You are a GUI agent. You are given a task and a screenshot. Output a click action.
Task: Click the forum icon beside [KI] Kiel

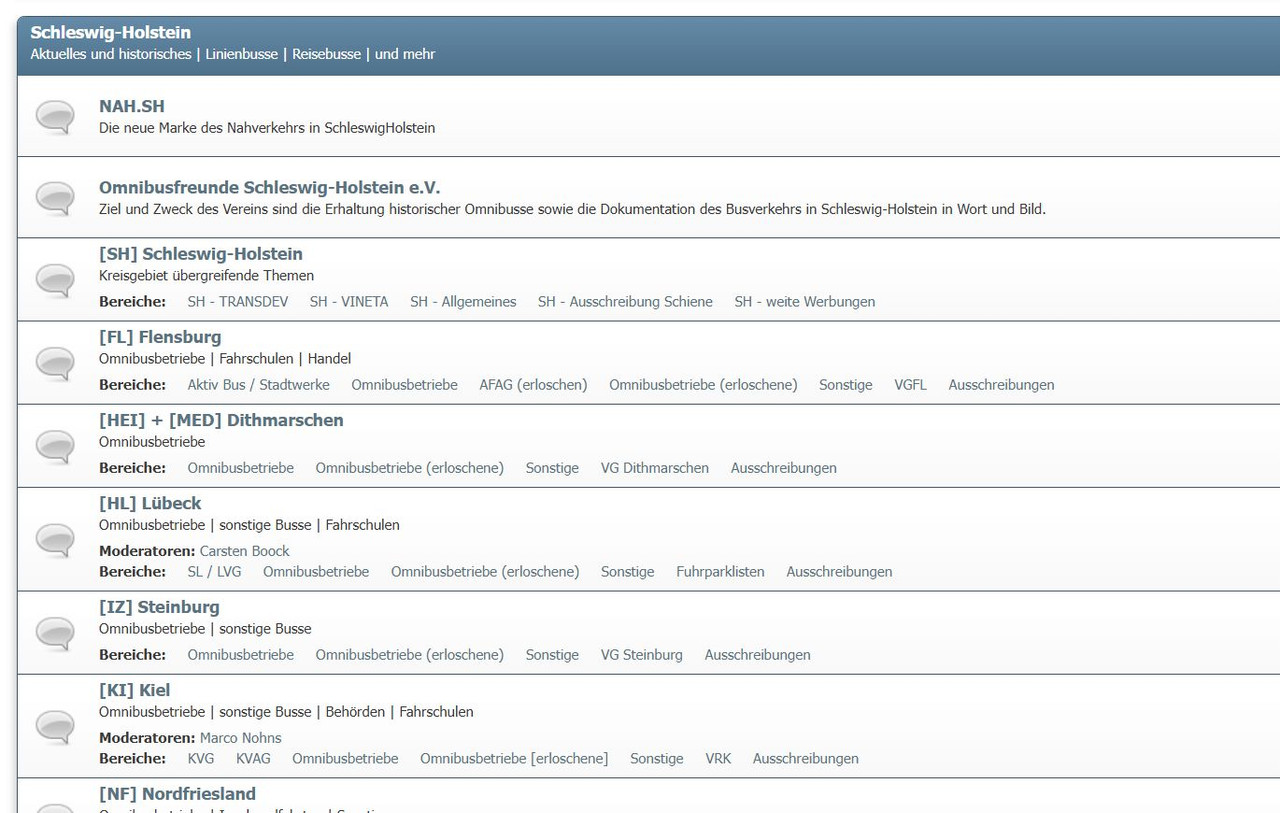click(x=55, y=727)
